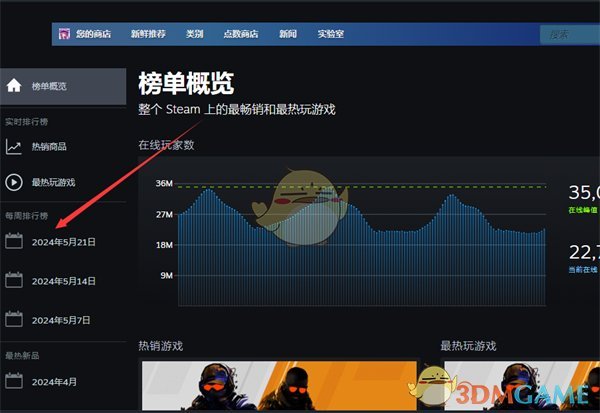Open the 2024年4月 top new releases
The image size is (600, 413).
[54, 382]
